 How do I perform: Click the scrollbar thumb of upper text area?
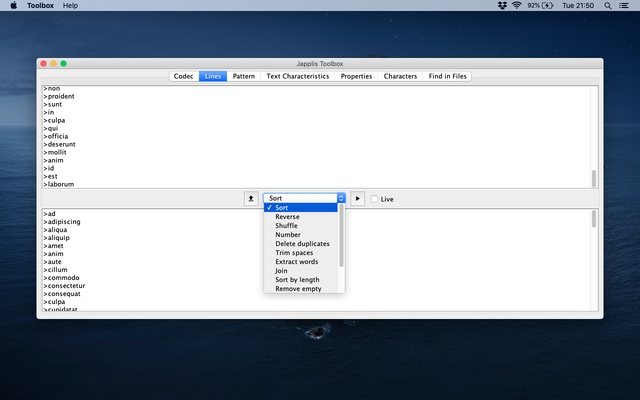tap(594, 178)
